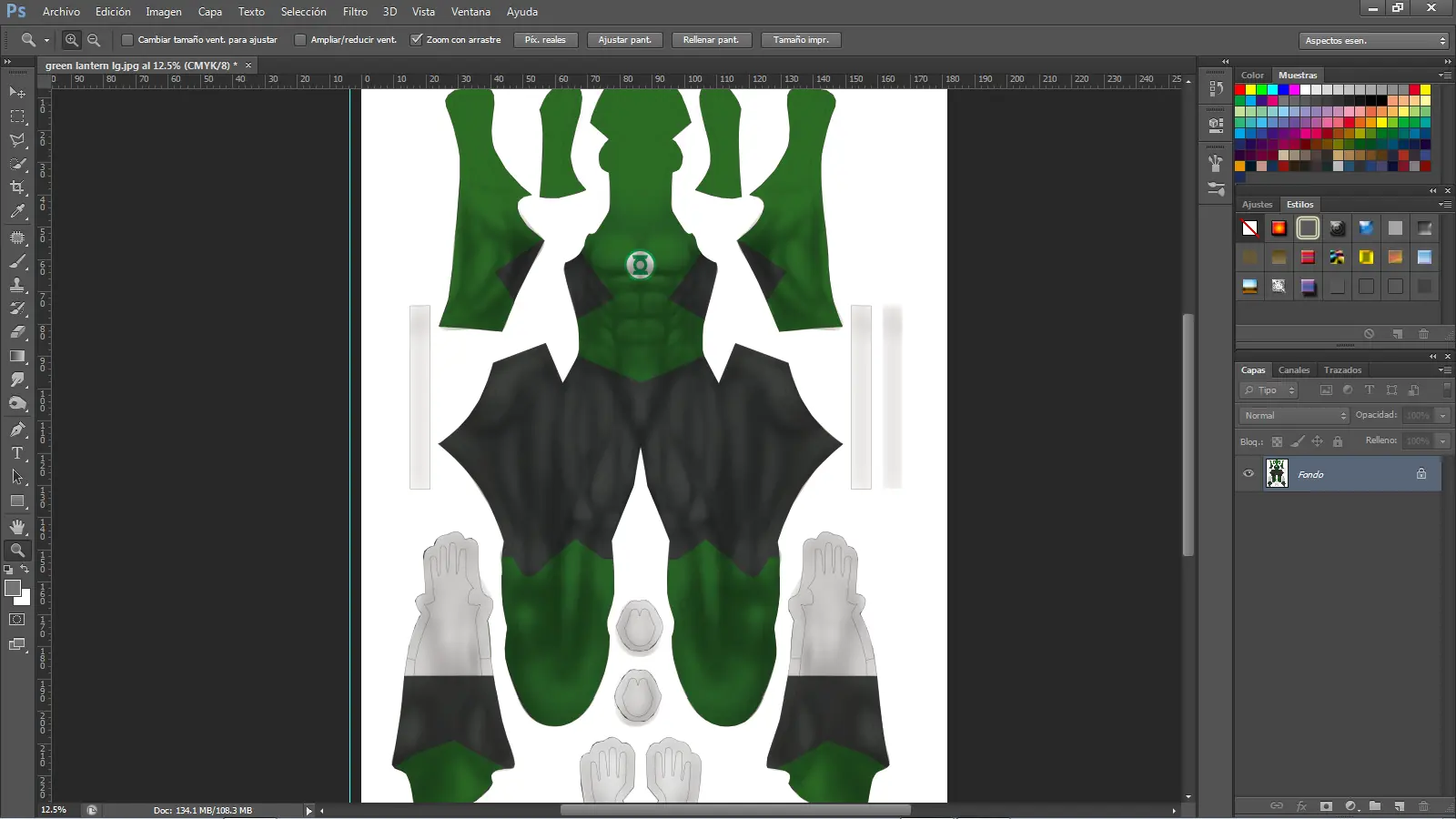Select the Polygonal Lasso tool
The height and width of the screenshot is (819, 1456).
pos(17,140)
